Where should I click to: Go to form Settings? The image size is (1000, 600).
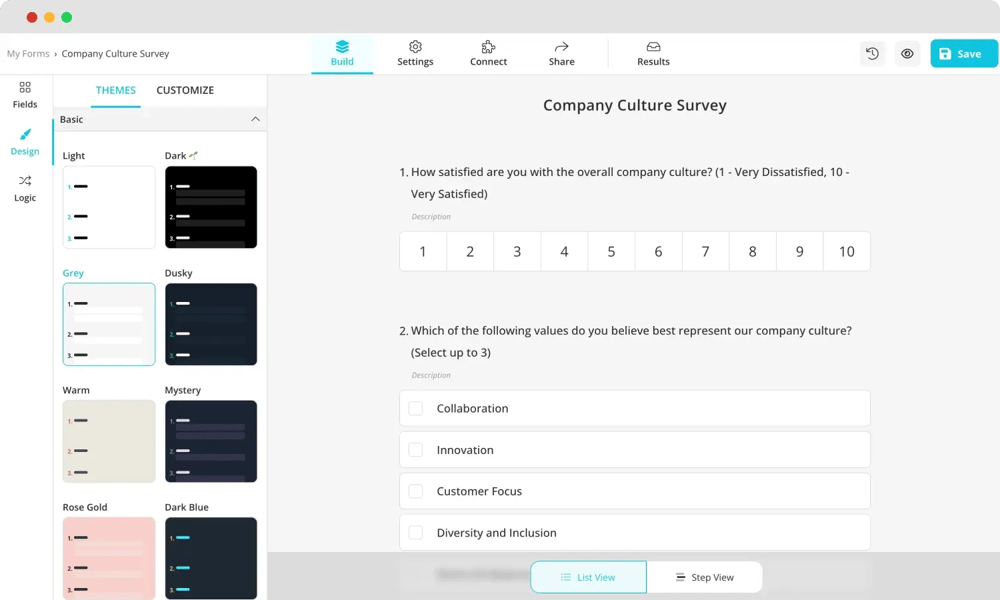pyautogui.click(x=415, y=53)
